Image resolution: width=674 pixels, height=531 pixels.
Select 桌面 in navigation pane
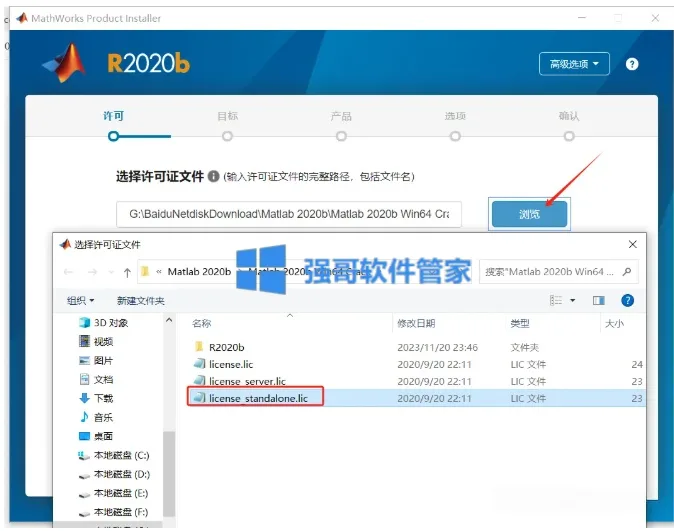(x=96, y=436)
